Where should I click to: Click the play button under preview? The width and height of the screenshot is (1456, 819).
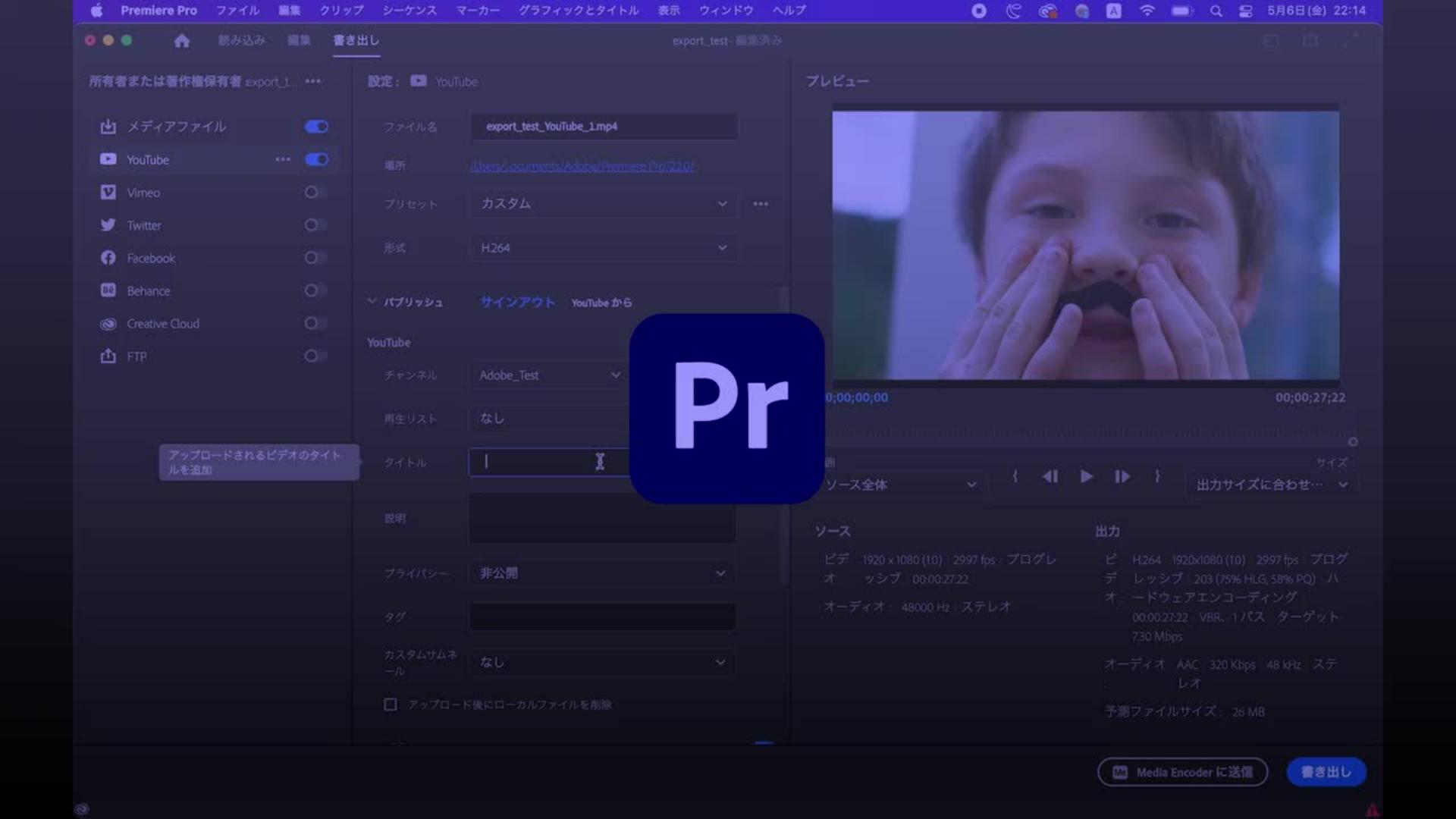pyautogui.click(x=1086, y=476)
